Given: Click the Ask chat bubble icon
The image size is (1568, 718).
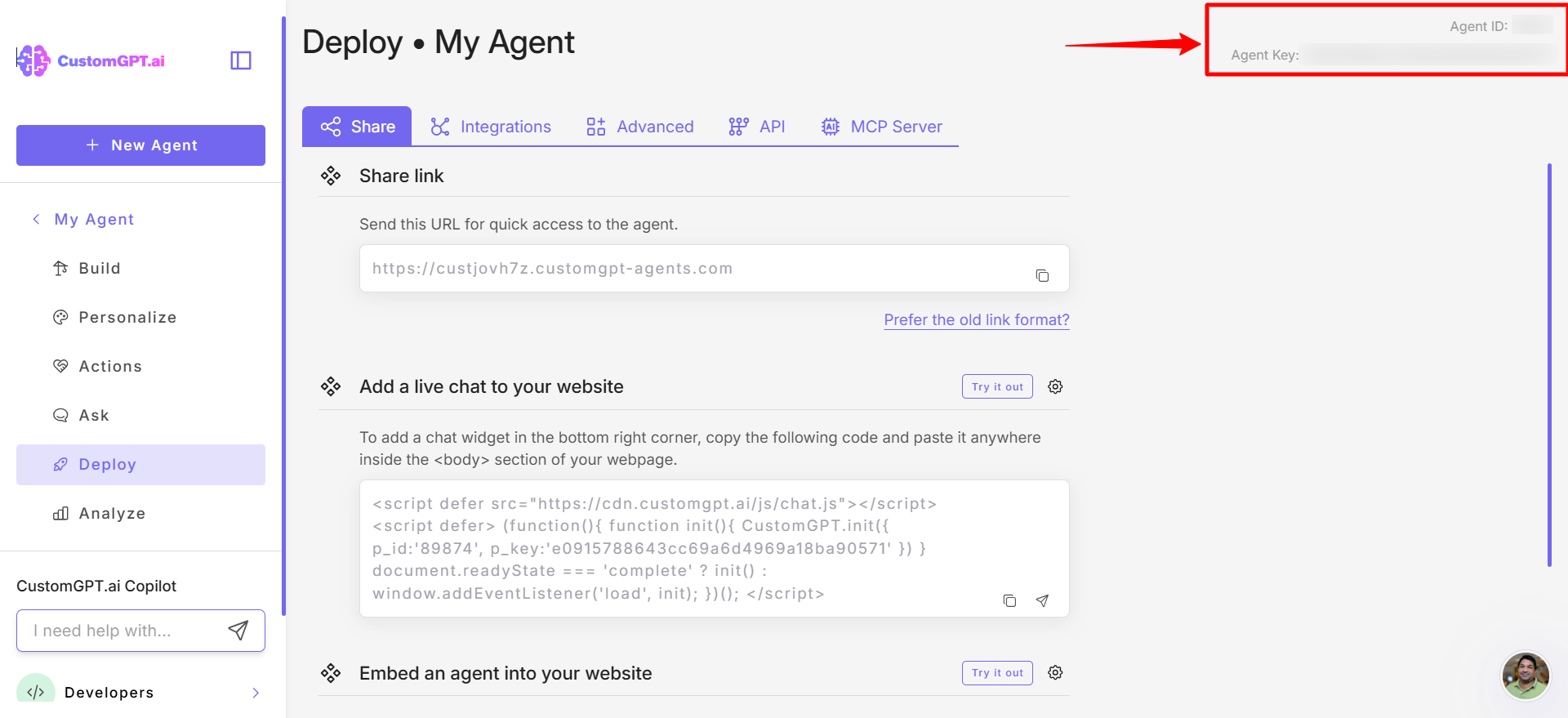Looking at the screenshot, I should [60, 415].
